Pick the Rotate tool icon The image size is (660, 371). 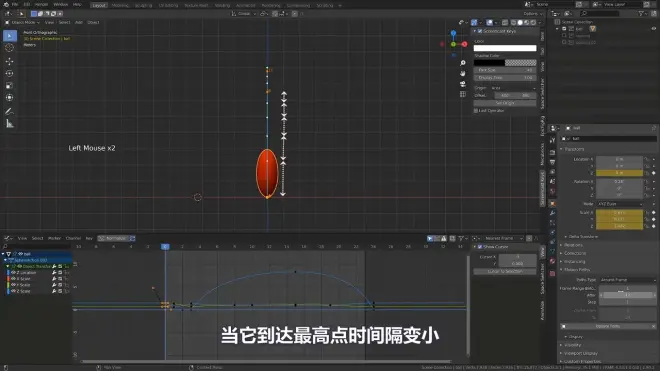[9, 74]
